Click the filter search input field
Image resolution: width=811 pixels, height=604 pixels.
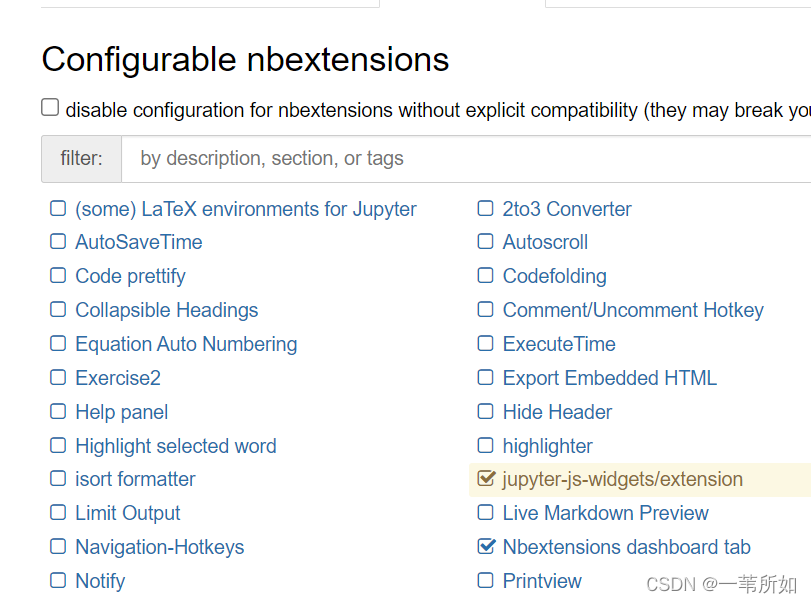tap(465, 158)
